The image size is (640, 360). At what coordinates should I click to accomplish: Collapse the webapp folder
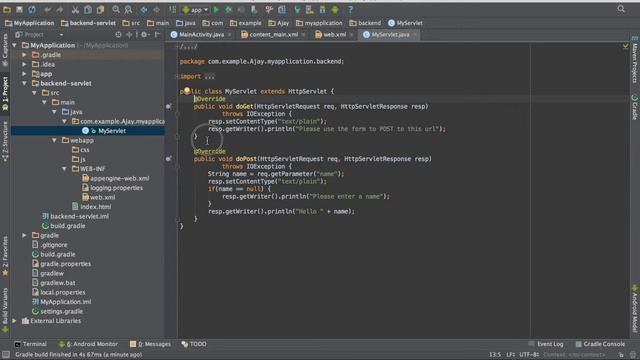(x=54, y=140)
